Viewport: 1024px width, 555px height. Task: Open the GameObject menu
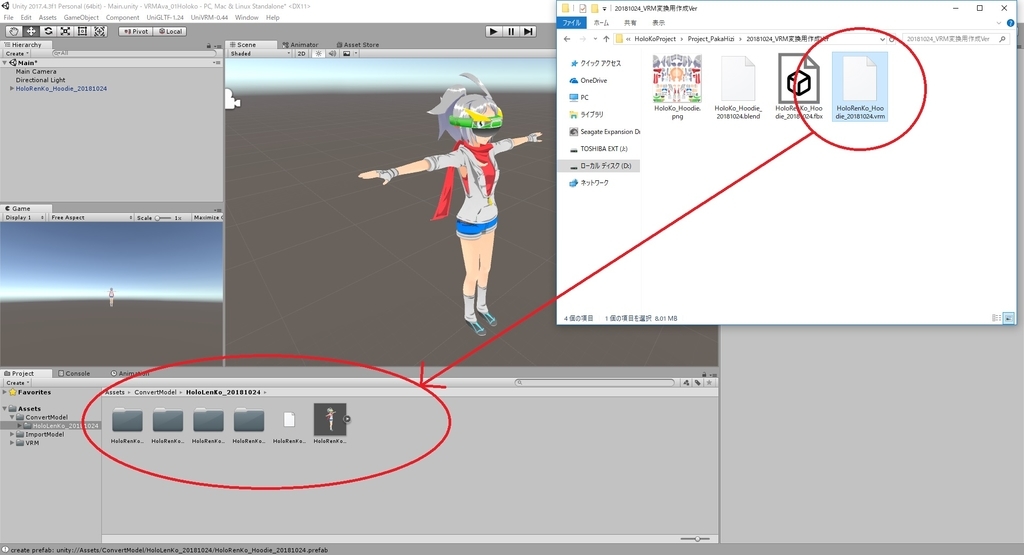pos(81,18)
